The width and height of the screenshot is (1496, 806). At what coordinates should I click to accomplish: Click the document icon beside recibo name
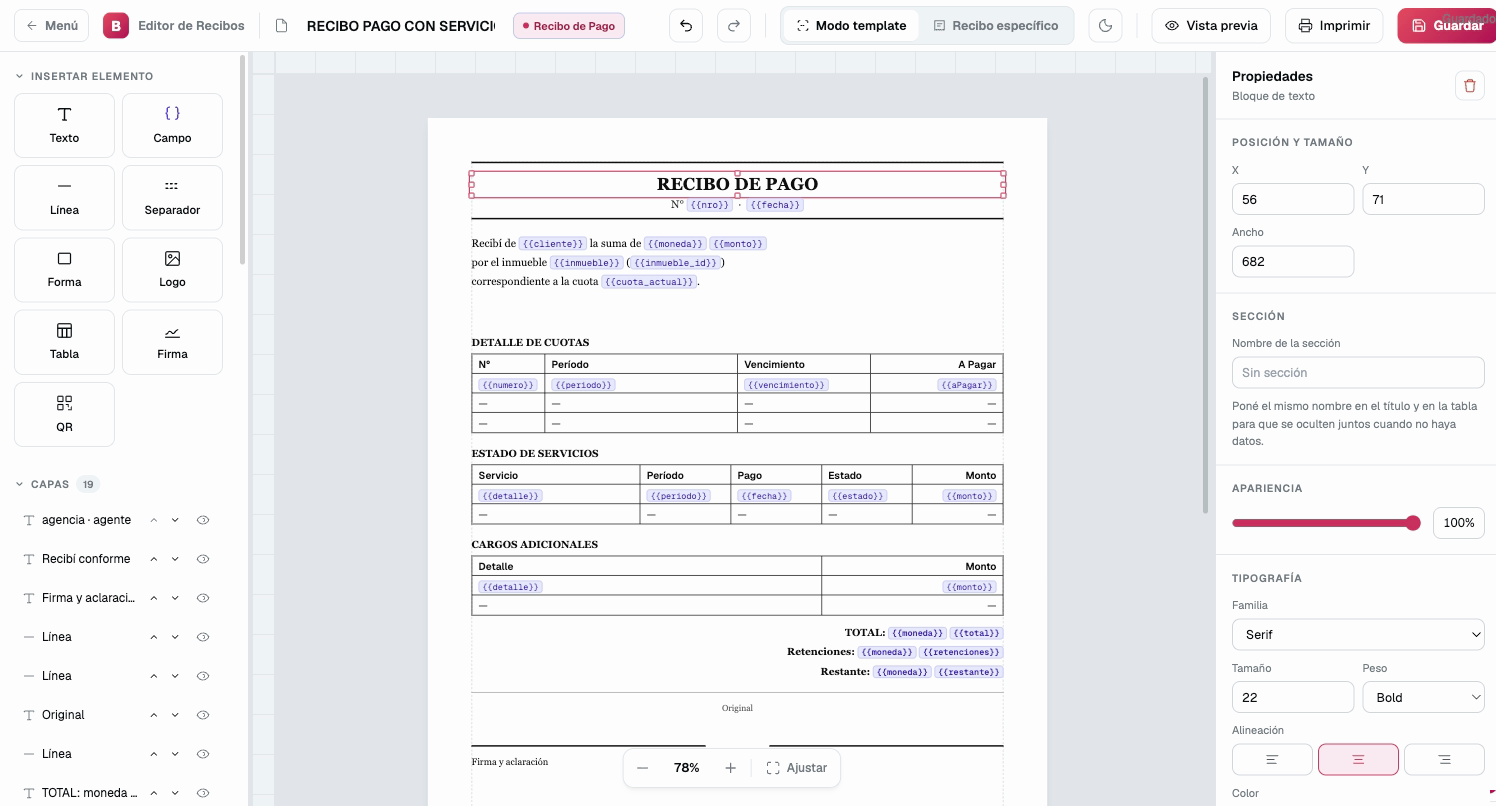282,26
